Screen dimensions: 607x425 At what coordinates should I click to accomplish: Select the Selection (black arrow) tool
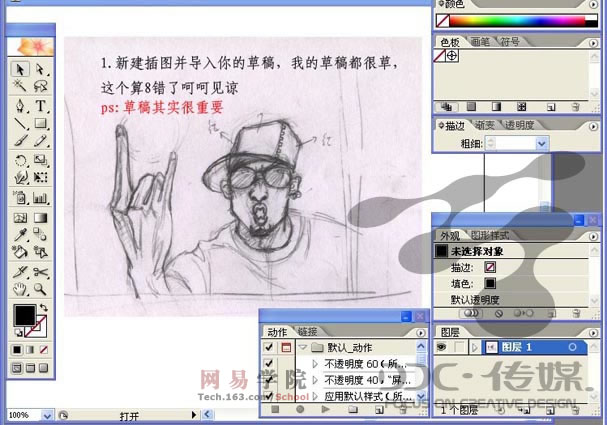(20, 69)
